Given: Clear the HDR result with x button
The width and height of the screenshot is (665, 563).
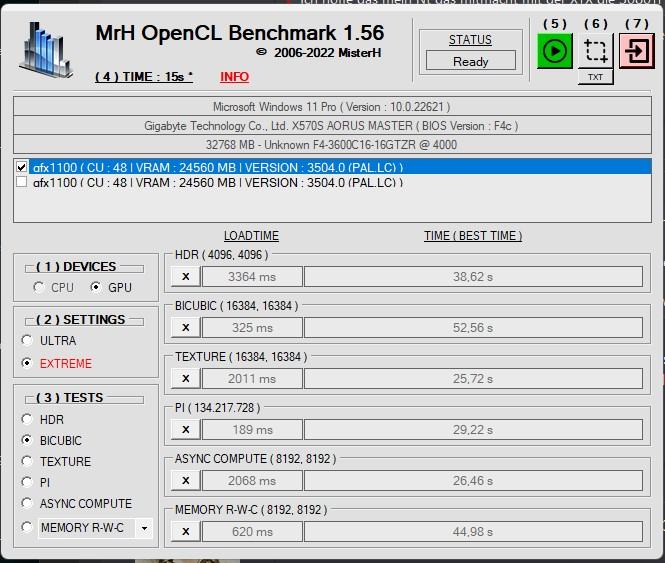Looking at the screenshot, I should click(186, 277).
